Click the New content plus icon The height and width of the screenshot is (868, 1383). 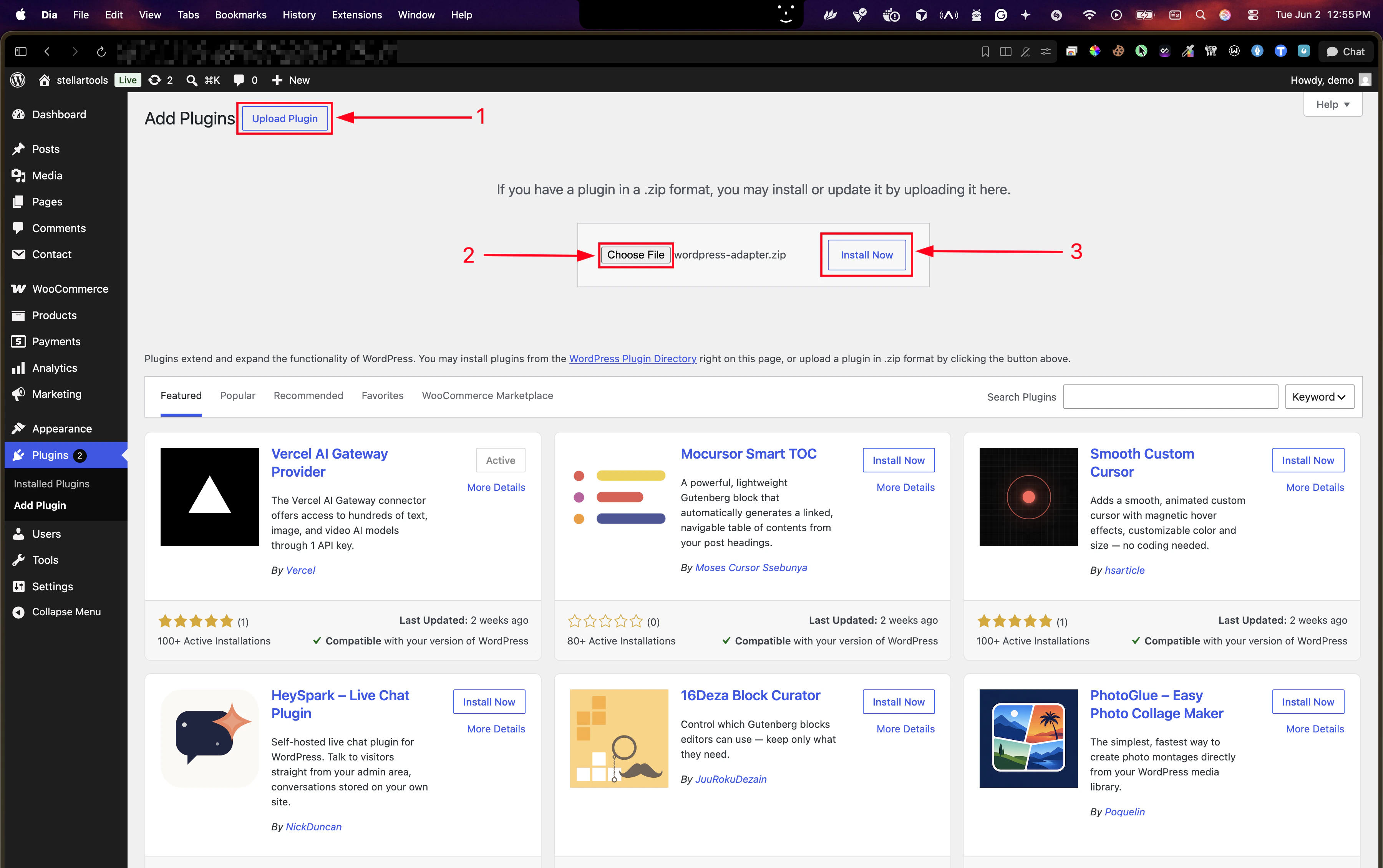[x=277, y=80]
